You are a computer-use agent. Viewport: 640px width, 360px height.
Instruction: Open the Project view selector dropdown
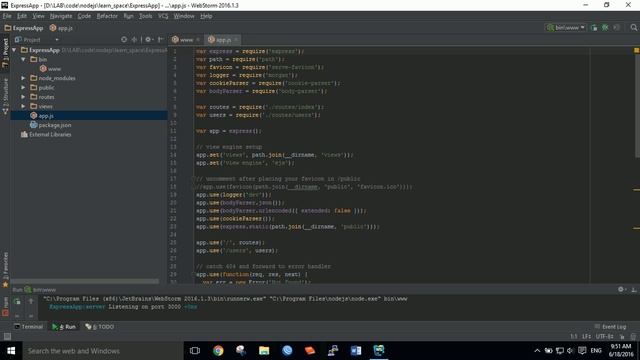[37, 40]
